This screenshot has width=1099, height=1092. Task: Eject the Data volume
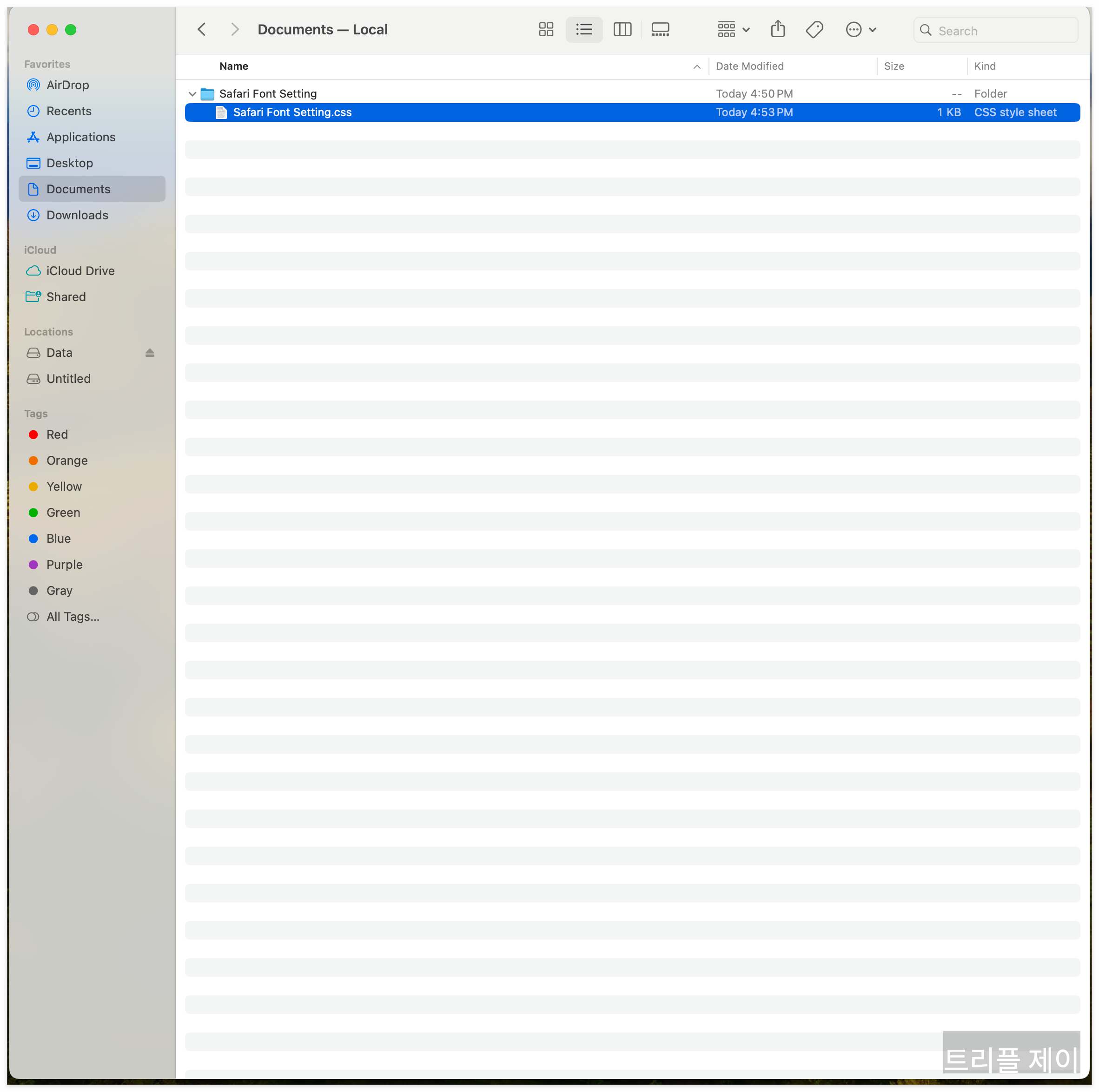(150, 353)
